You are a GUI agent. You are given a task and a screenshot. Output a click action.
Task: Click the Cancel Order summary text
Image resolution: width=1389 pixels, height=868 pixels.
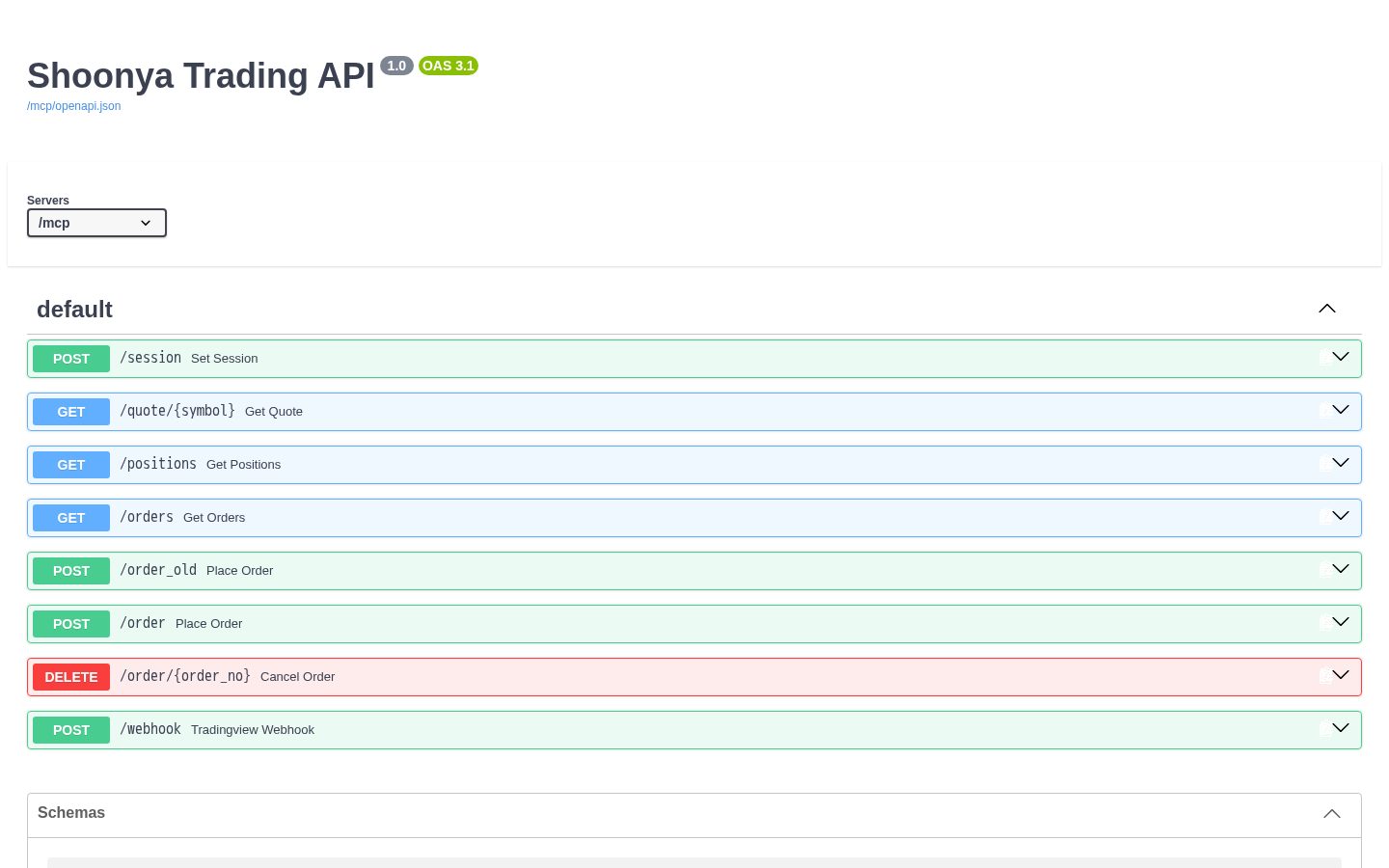(298, 677)
